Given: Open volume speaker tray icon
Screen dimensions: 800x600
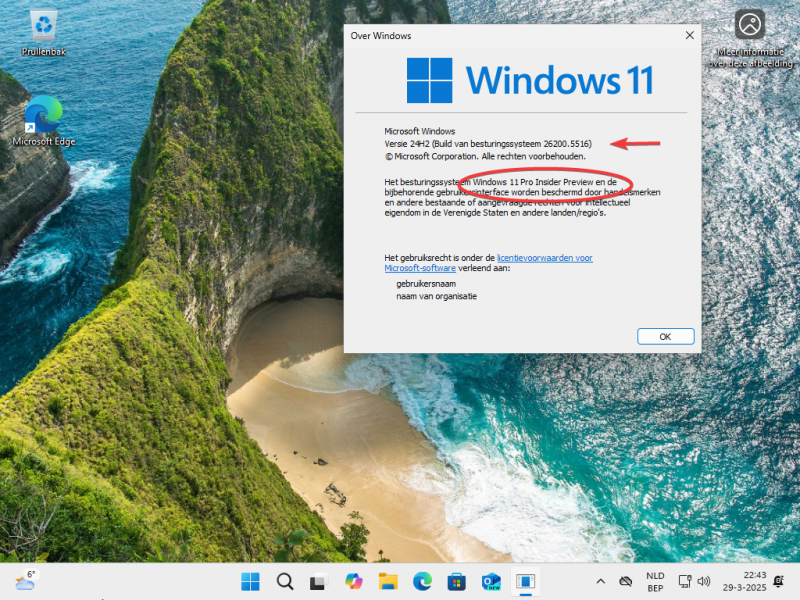Looking at the screenshot, I should [x=704, y=581].
